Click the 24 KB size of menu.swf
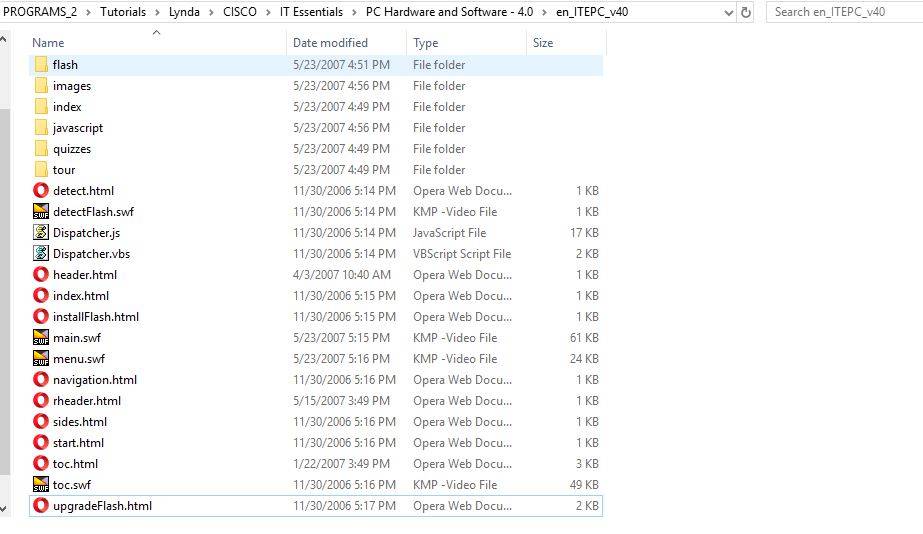This screenshot has width=923, height=534. [584, 359]
